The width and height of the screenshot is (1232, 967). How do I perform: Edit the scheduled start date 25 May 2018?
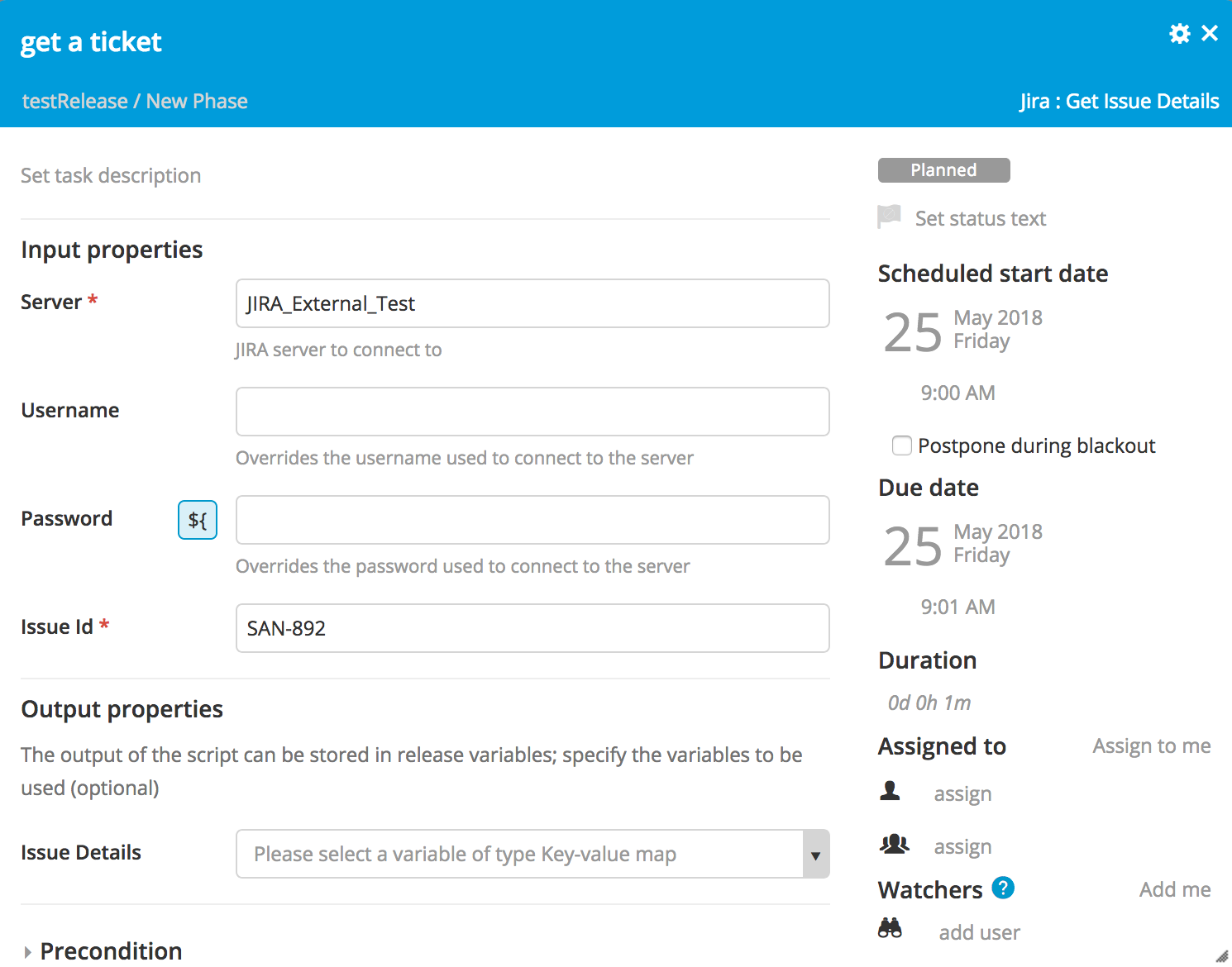(x=963, y=331)
